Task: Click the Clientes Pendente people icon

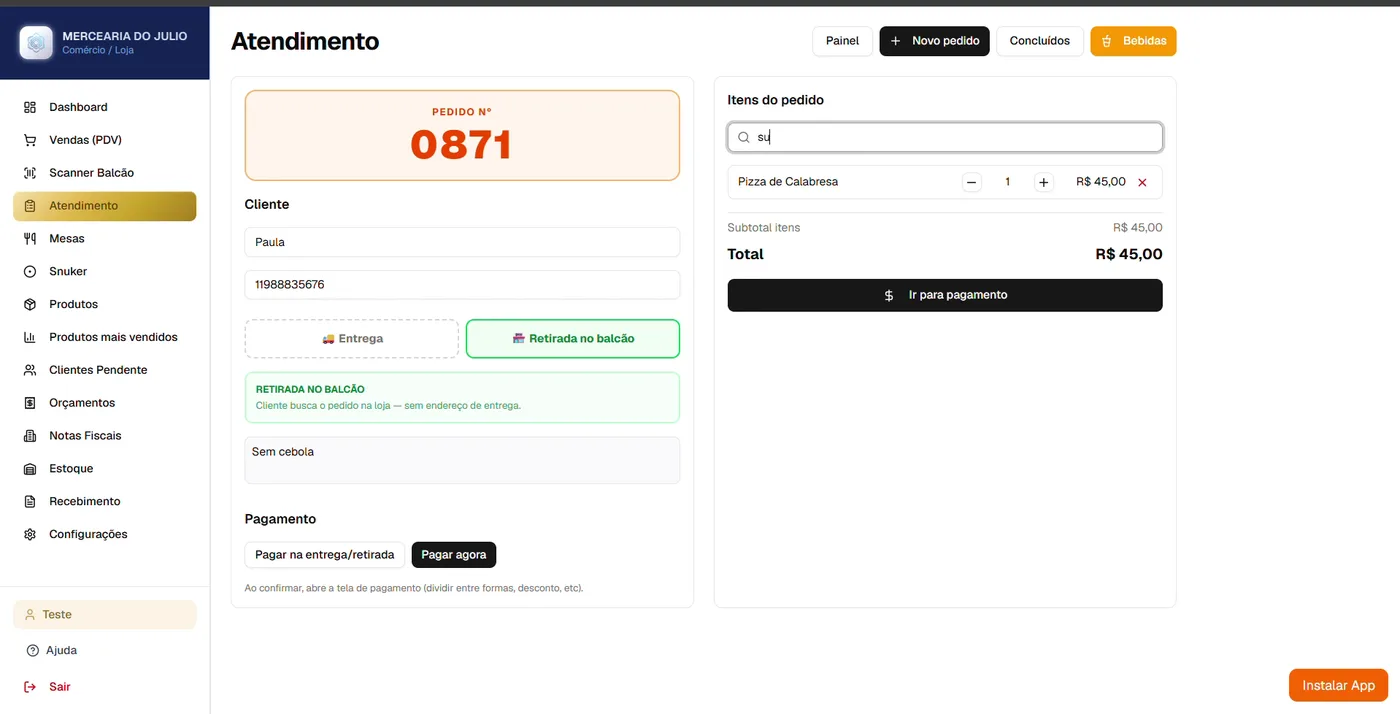Action: [x=30, y=370]
